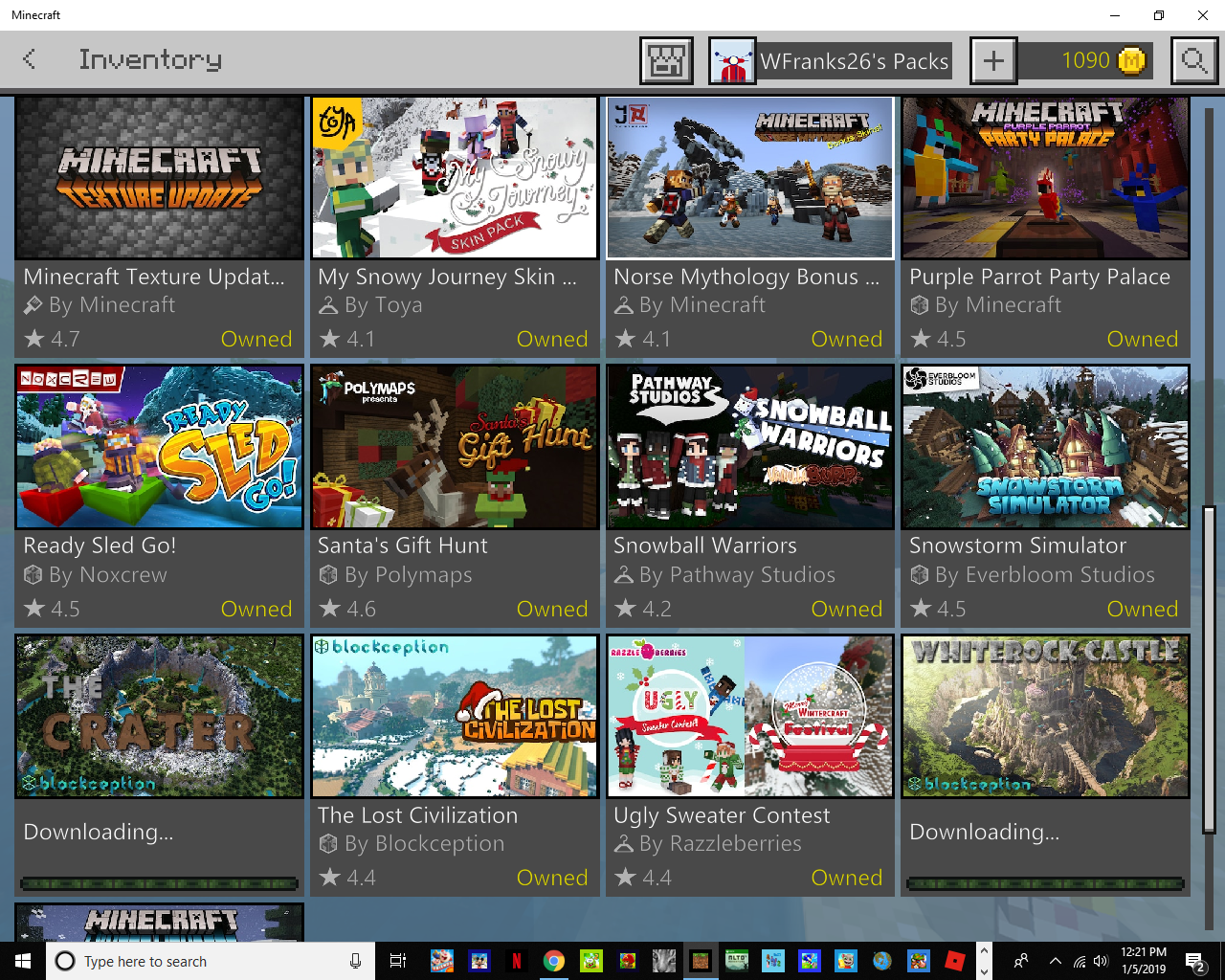Click the Minecoin balance showing 1090
This screenshot has height=980, width=1225.
click(x=1102, y=61)
